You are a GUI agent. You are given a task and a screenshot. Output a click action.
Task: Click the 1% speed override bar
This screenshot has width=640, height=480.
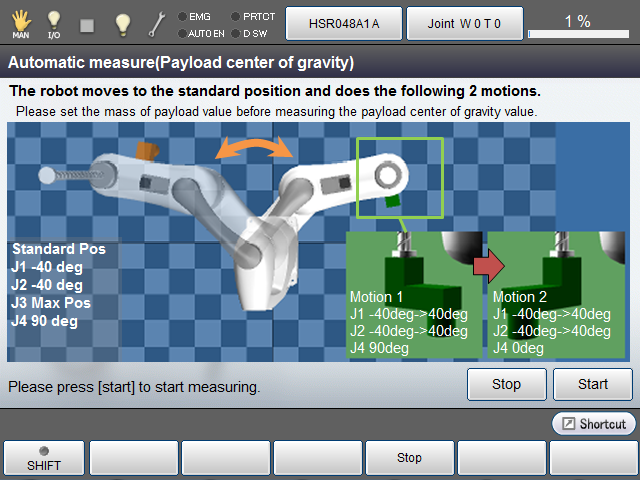(x=576, y=23)
